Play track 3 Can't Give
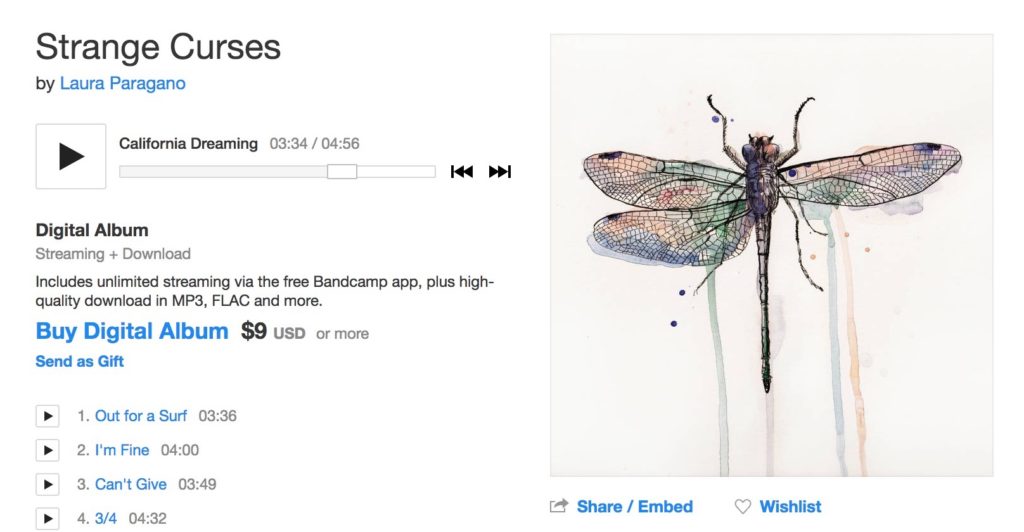1024x532 pixels. pyautogui.click(x=48, y=484)
